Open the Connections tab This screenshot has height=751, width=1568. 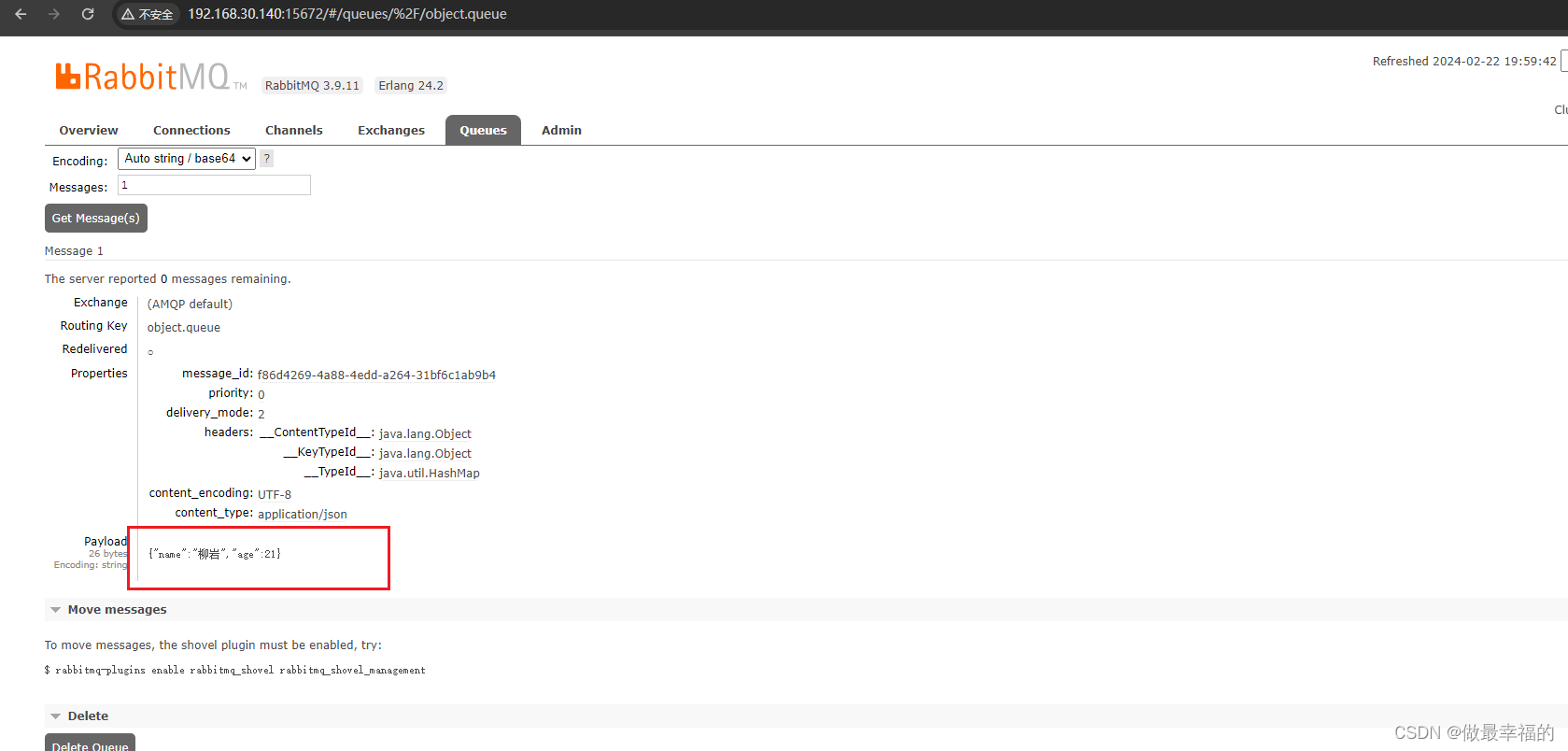191,131
